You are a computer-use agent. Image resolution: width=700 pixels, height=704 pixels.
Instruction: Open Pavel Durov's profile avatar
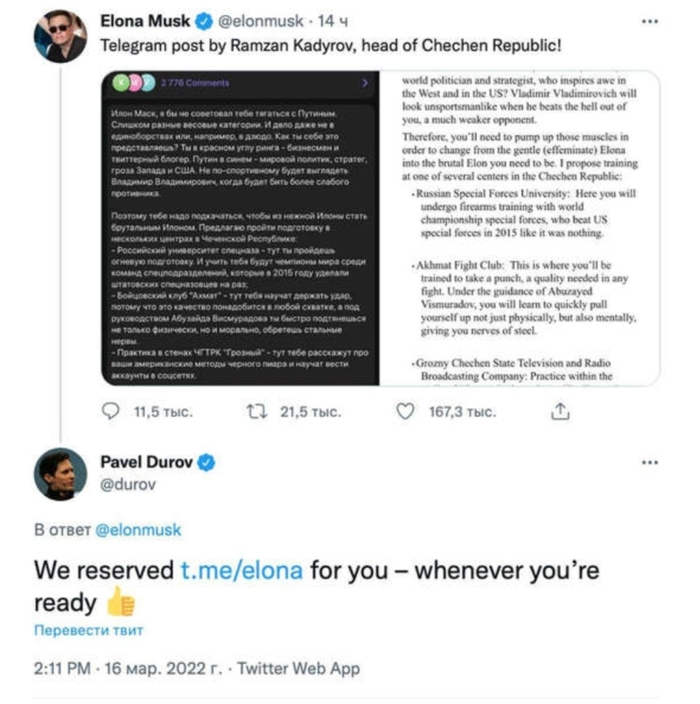(x=60, y=474)
